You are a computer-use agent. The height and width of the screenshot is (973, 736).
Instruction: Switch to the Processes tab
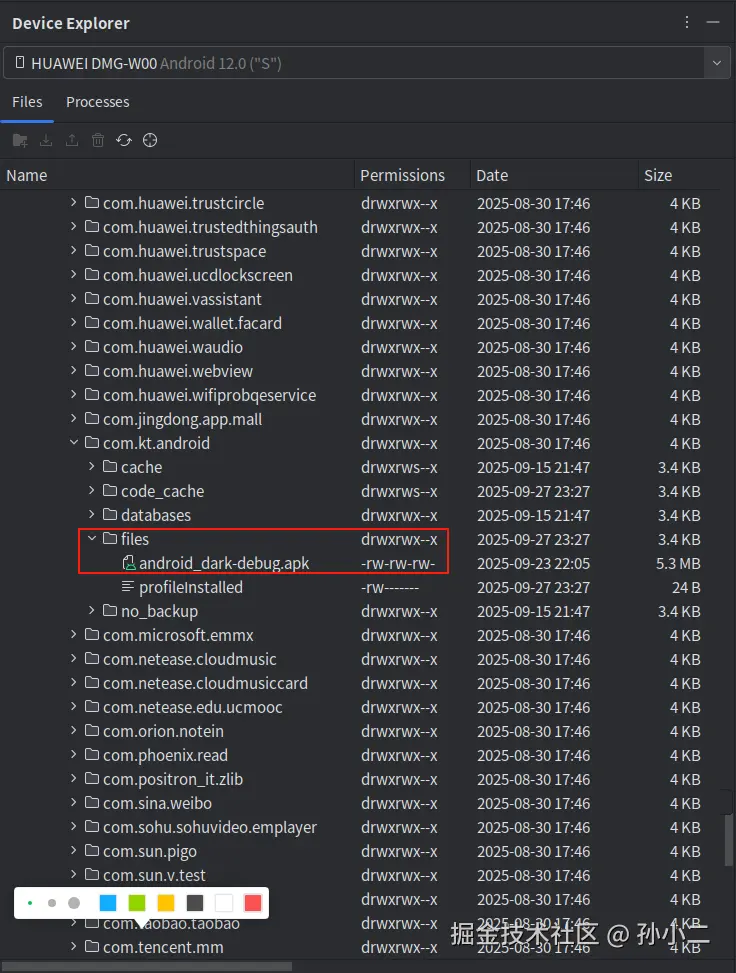click(97, 102)
